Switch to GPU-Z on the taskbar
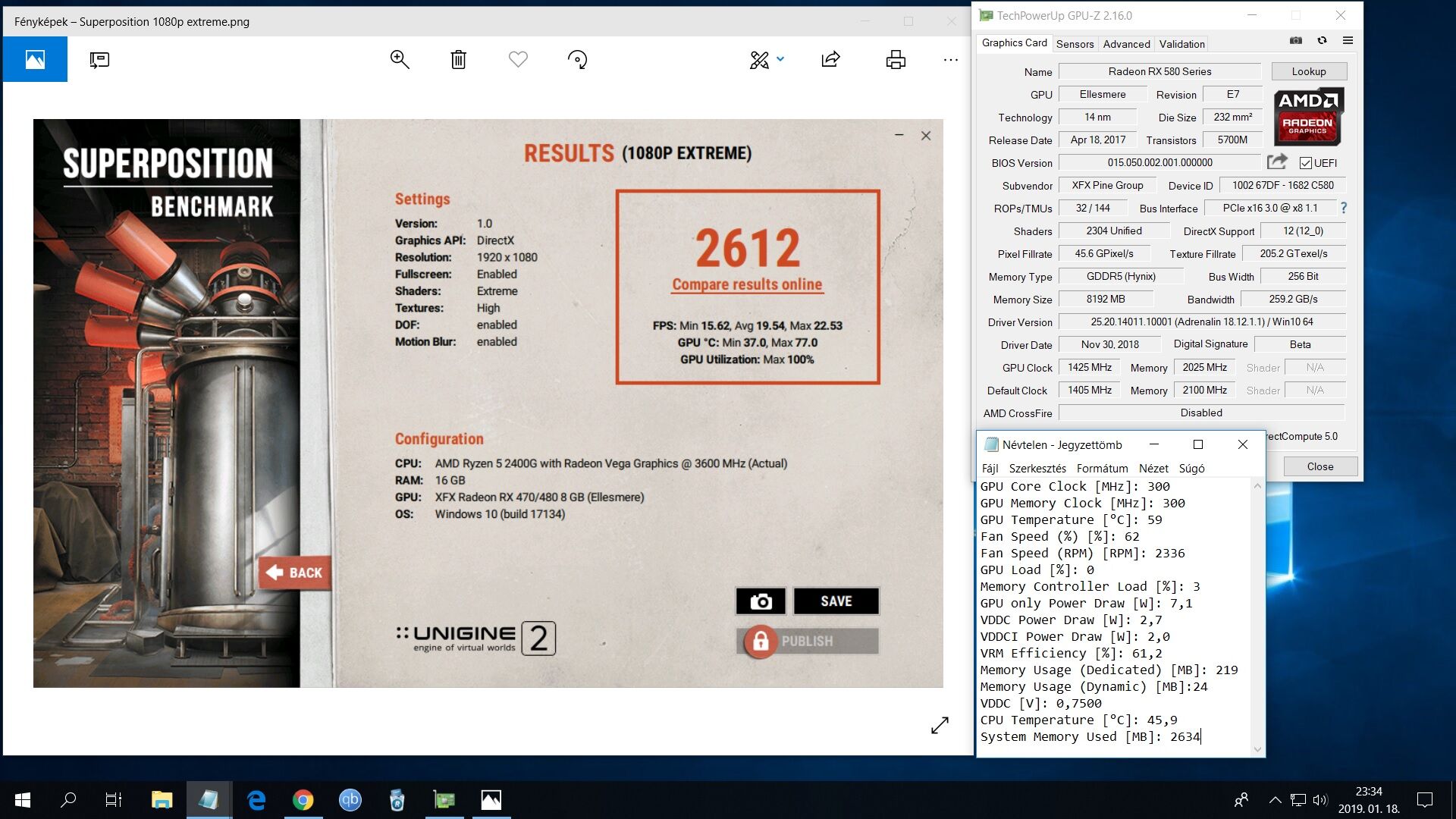Screen dimensions: 1456x819 [x=444, y=800]
